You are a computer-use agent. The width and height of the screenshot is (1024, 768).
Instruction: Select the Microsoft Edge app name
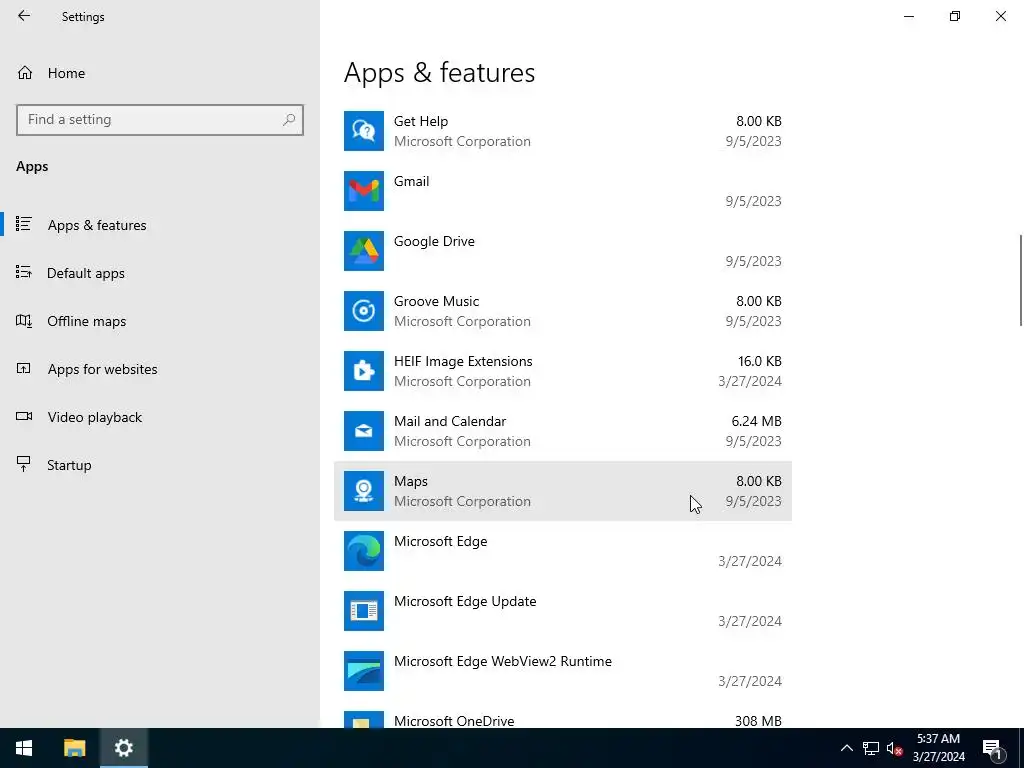440,541
